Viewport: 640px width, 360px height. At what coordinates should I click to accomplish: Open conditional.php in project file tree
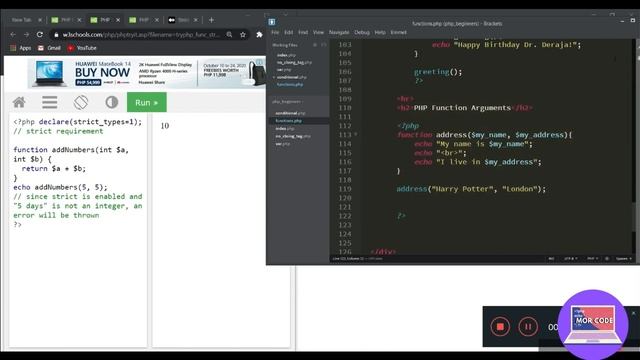(290, 113)
